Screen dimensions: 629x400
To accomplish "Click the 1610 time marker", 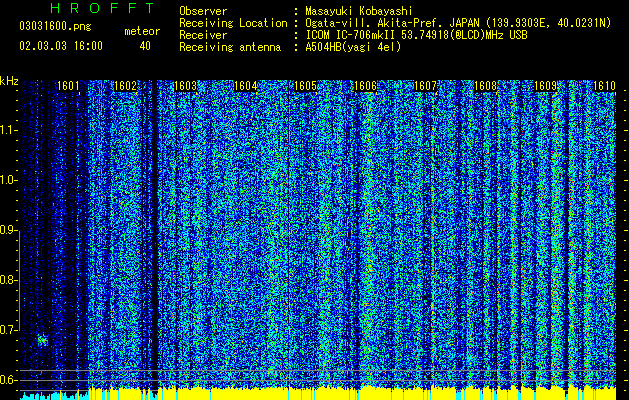I will (605, 86).
